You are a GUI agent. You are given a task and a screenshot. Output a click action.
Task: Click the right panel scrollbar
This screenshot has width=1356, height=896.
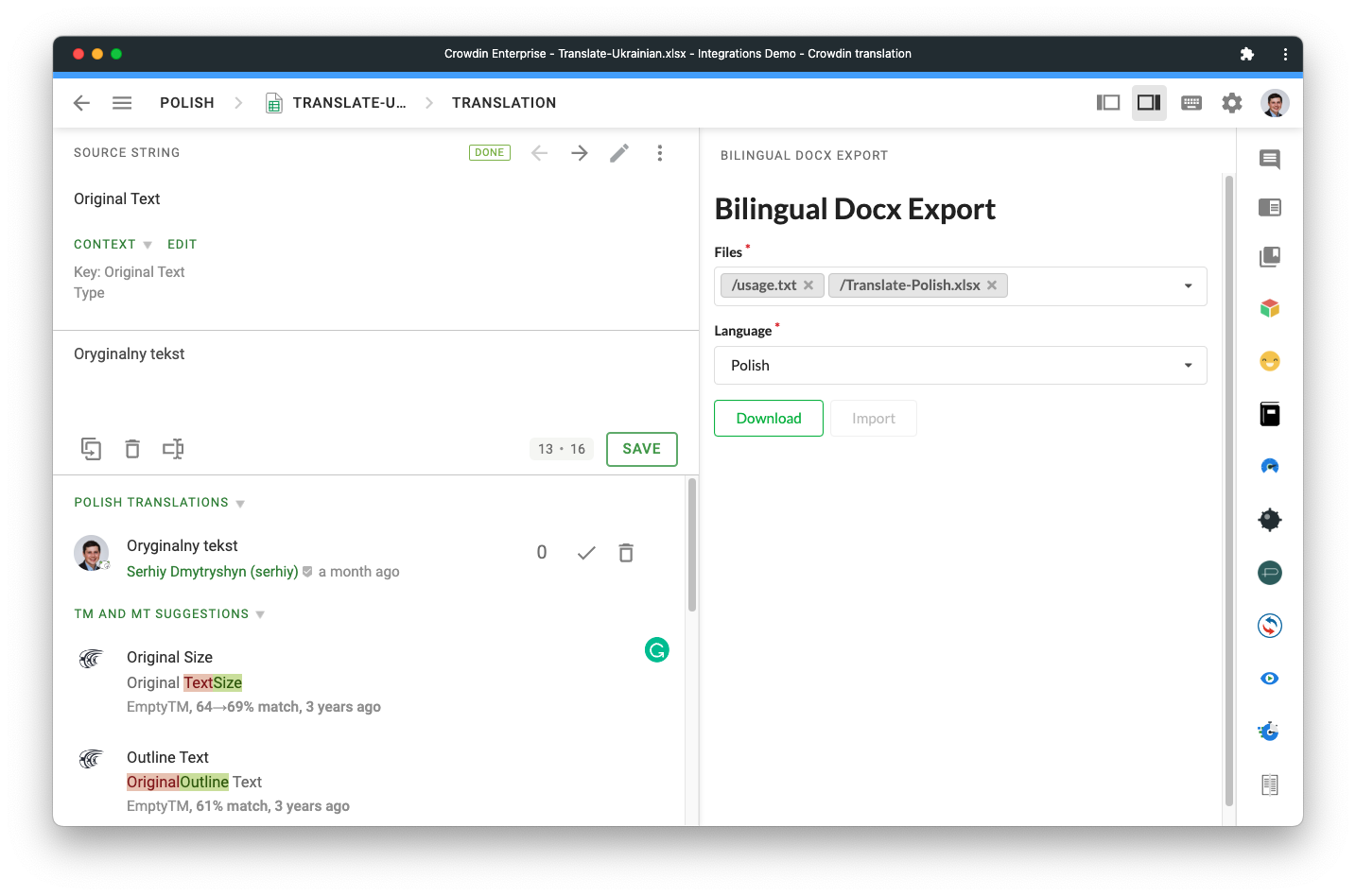tap(1229, 491)
